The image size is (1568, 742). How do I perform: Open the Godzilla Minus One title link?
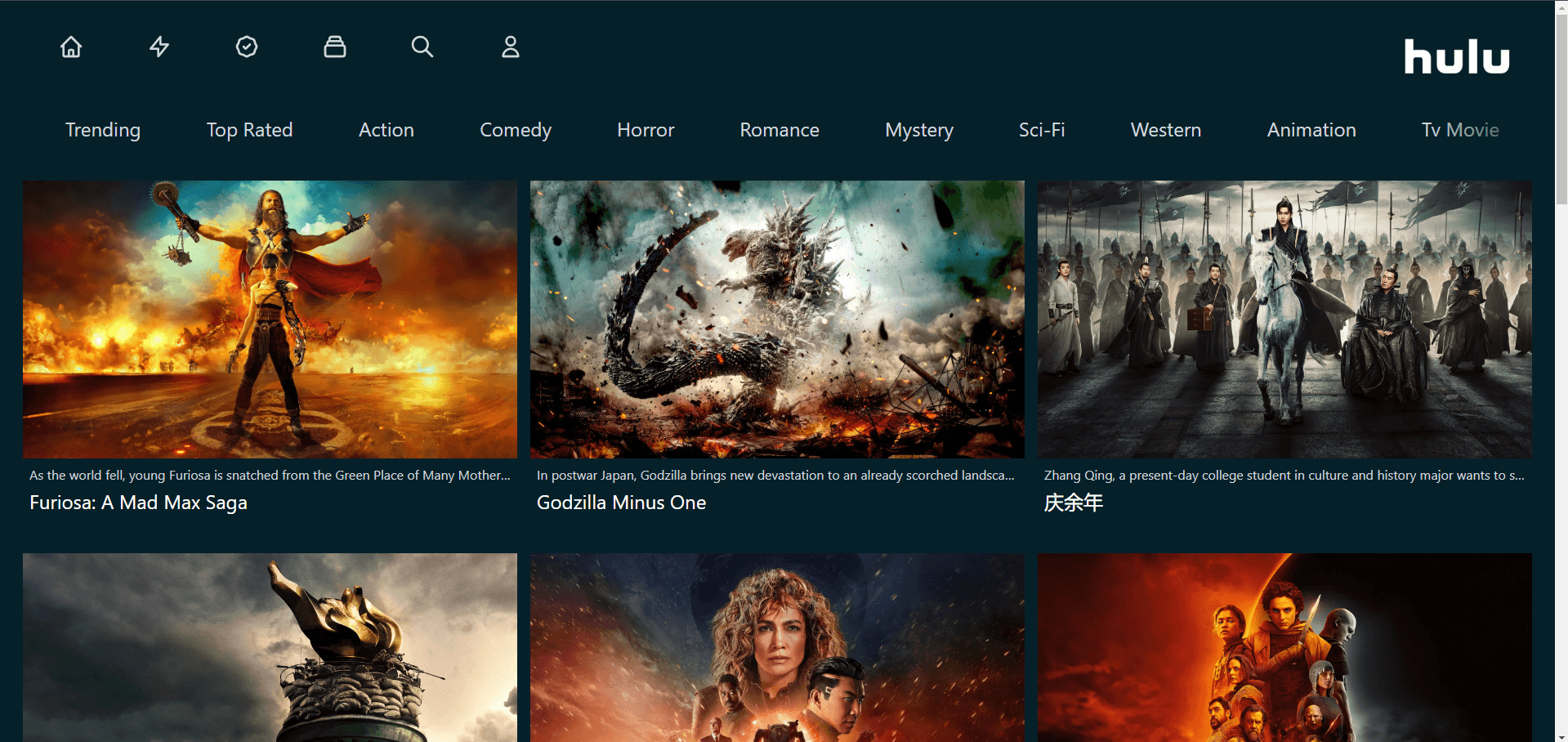coord(621,503)
